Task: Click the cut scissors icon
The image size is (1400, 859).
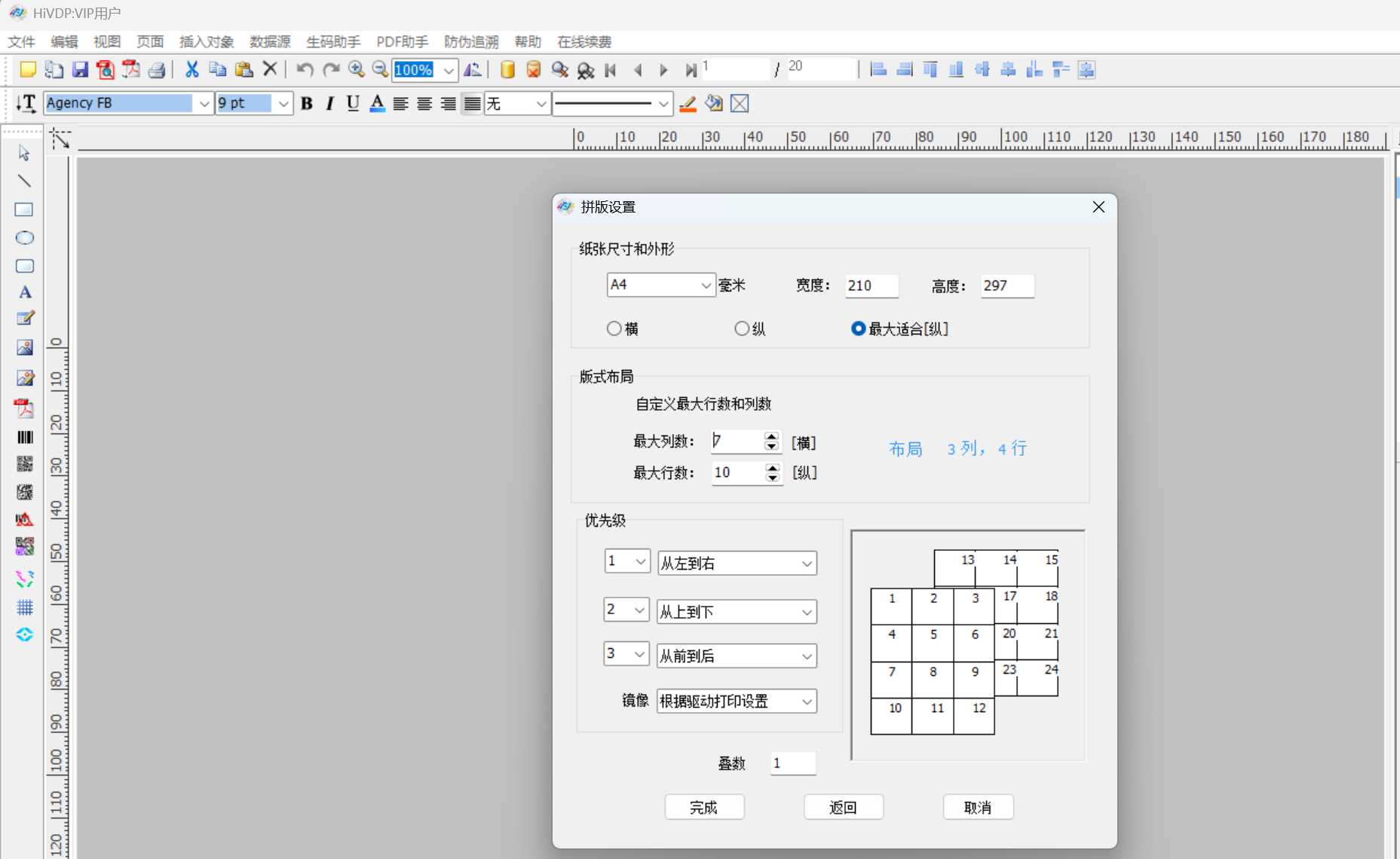Action: pos(191,70)
